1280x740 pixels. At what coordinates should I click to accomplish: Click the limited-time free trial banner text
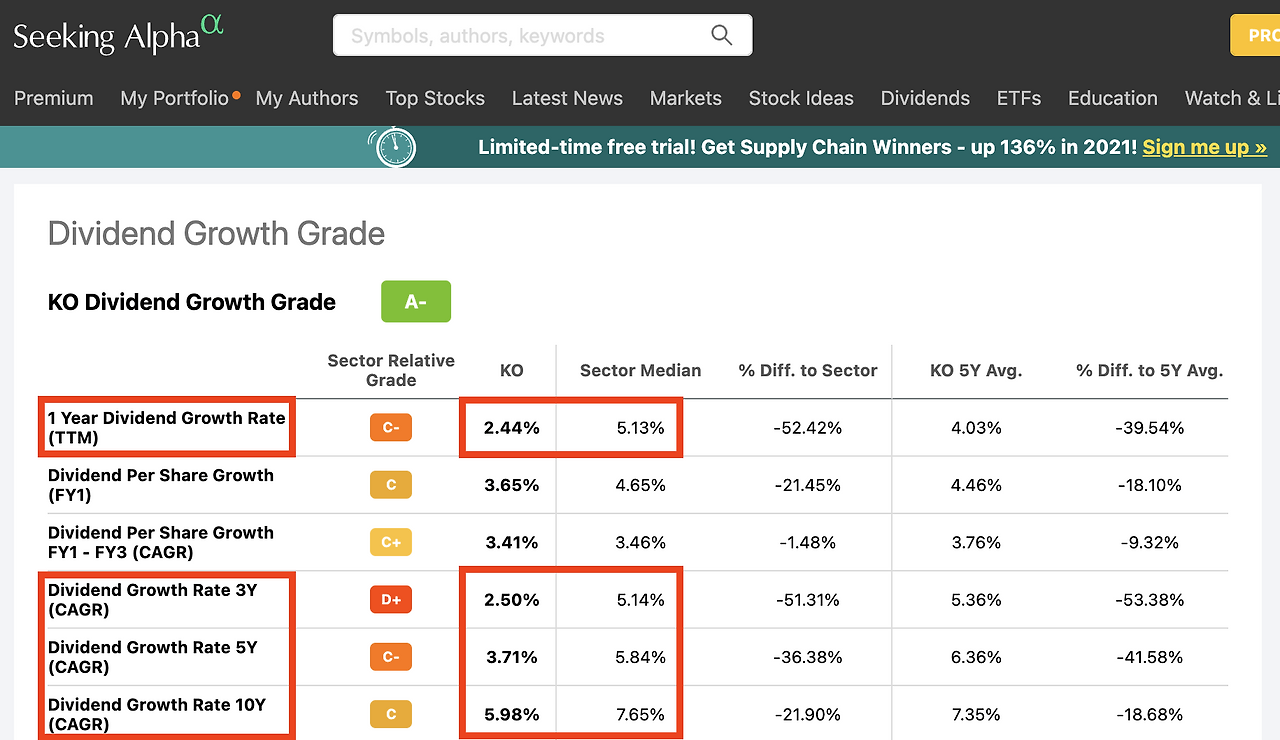(x=807, y=147)
